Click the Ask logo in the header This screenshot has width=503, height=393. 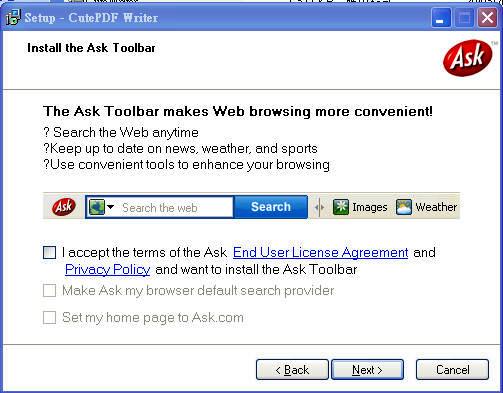pyautogui.click(x=468, y=58)
